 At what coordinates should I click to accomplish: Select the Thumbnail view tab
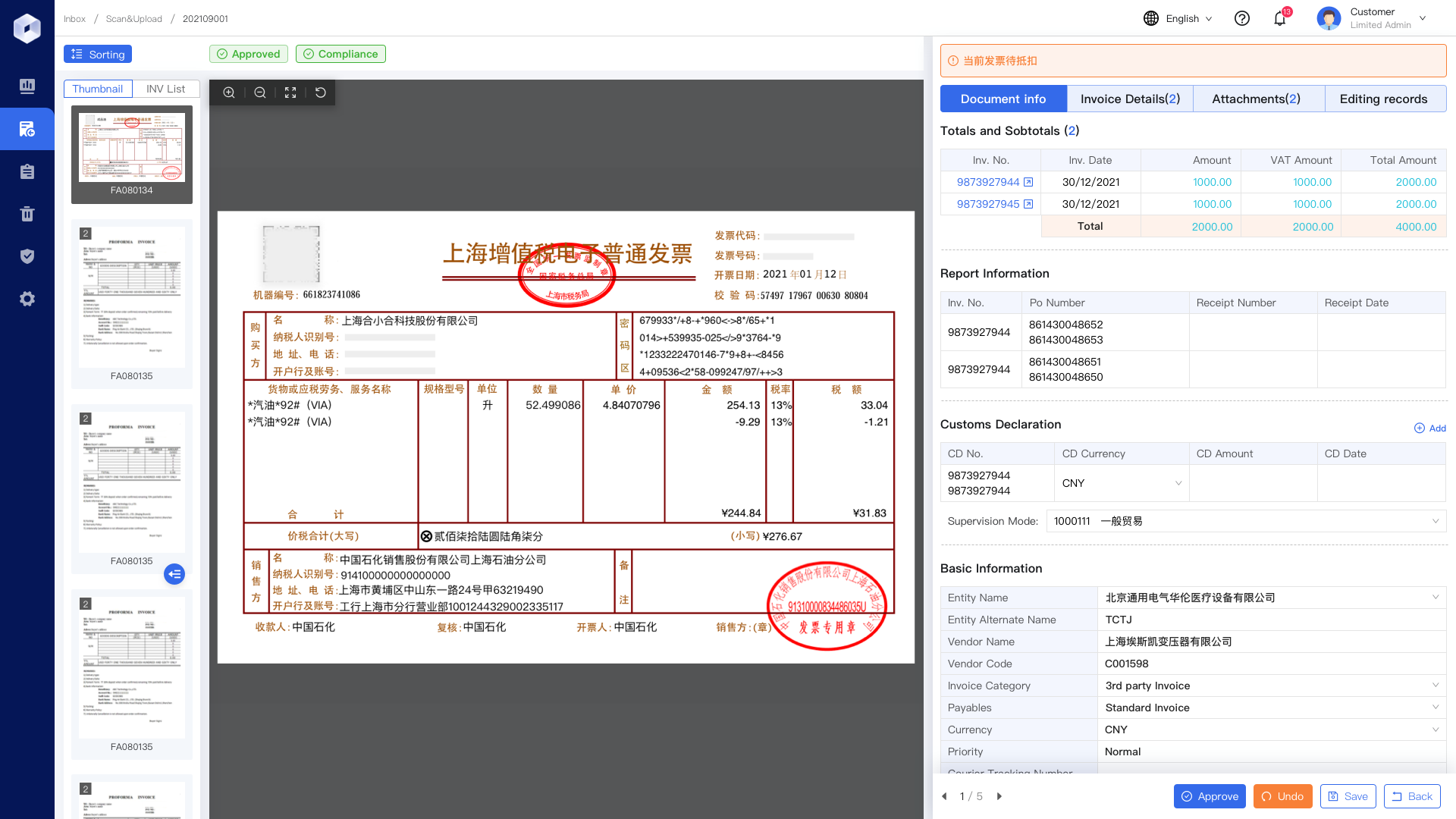pos(98,89)
